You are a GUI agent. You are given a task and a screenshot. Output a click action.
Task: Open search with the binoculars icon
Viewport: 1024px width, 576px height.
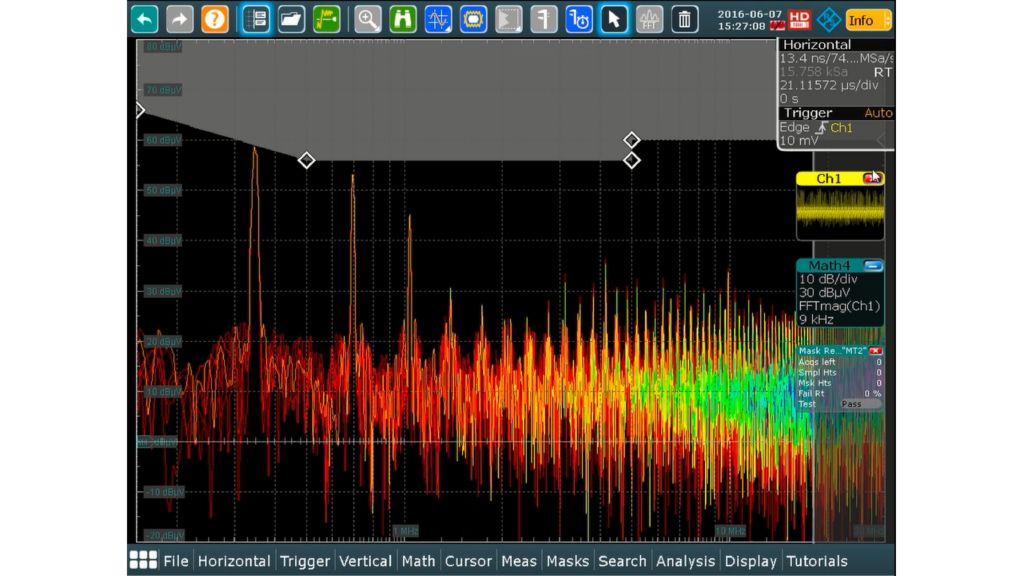click(403, 20)
